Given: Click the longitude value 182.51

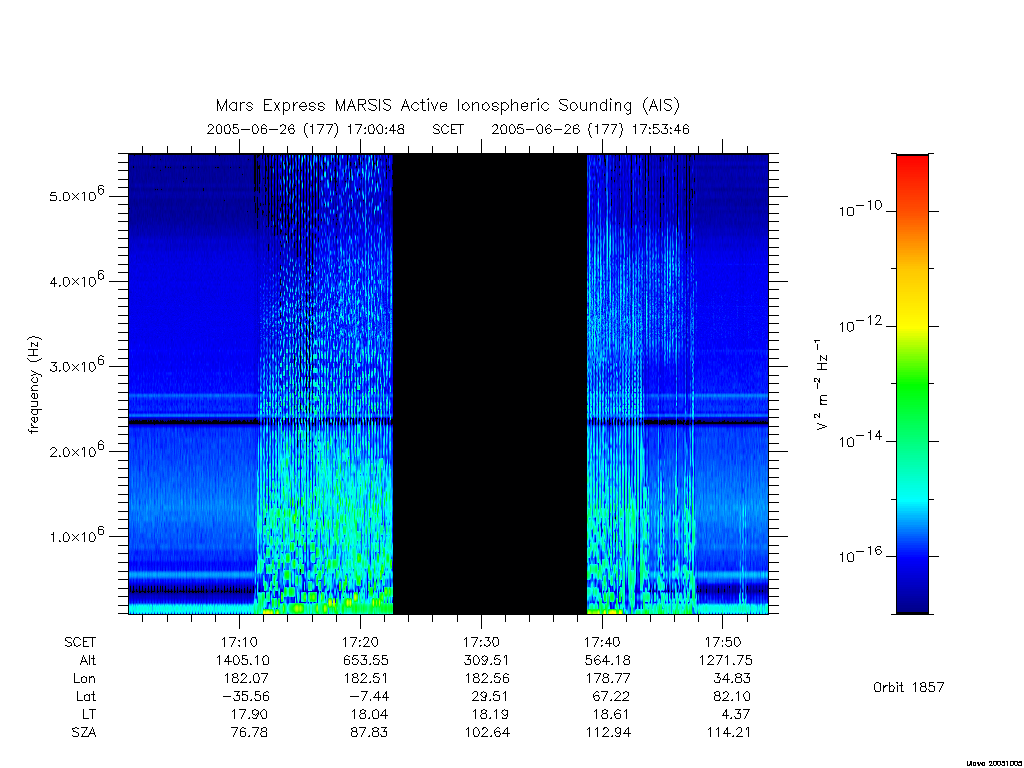Looking at the screenshot, I should [x=365, y=679].
